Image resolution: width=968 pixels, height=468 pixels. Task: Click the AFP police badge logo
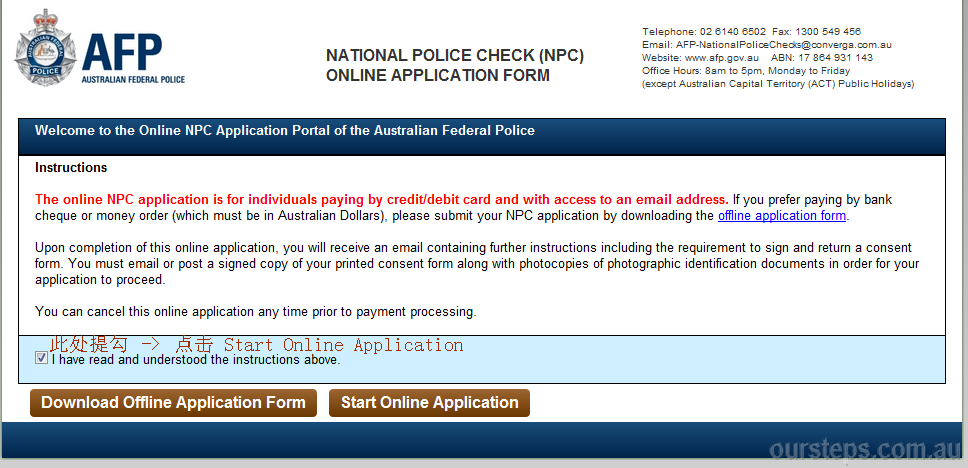45,48
